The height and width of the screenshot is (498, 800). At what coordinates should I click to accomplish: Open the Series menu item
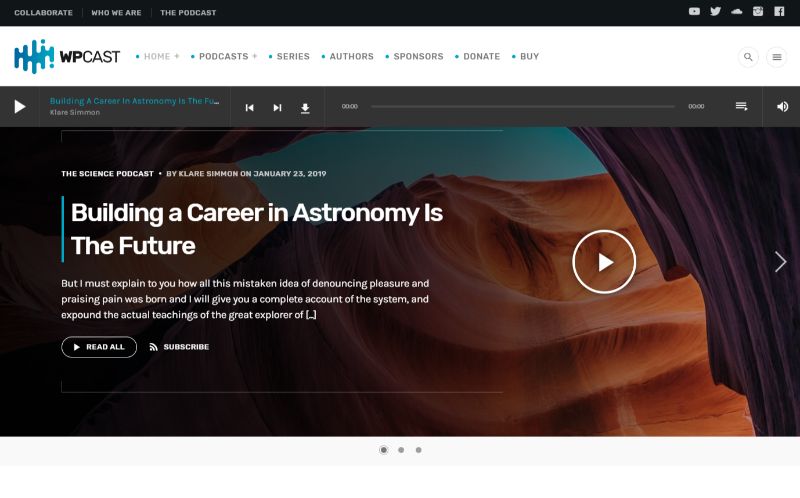(x=293, y=57)
